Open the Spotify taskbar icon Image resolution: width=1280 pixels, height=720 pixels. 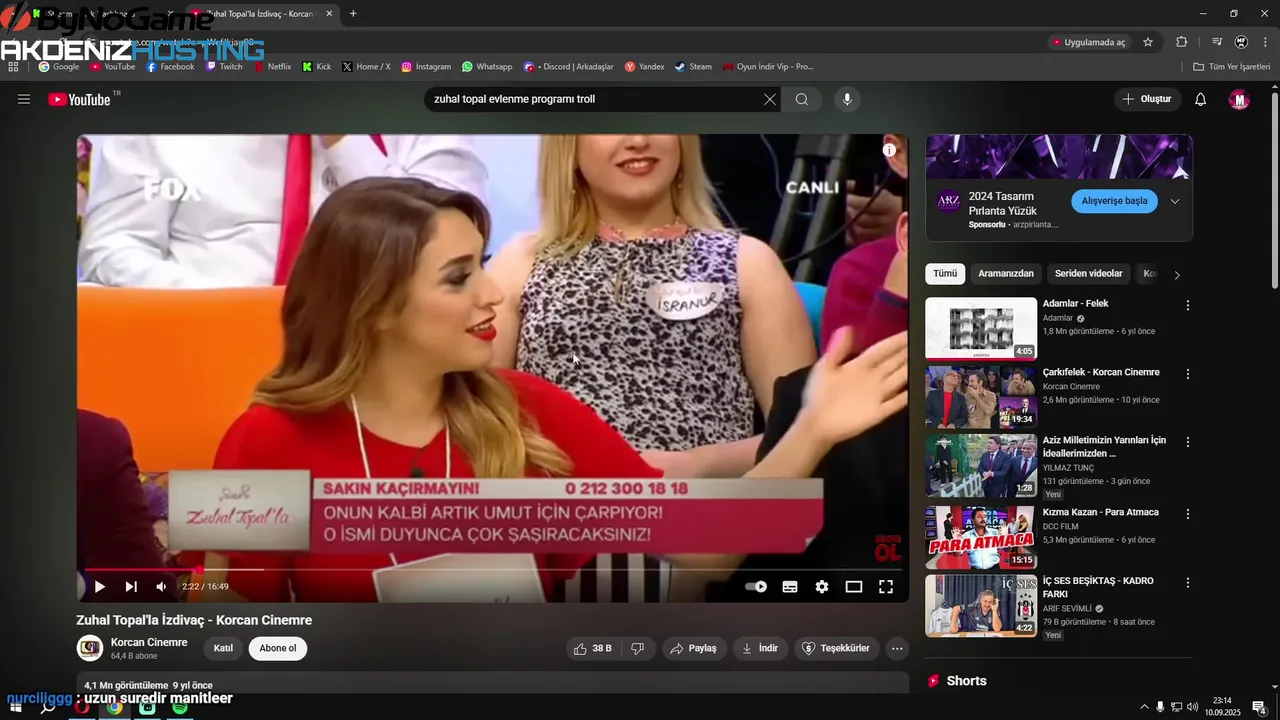(x=180, y=707)
